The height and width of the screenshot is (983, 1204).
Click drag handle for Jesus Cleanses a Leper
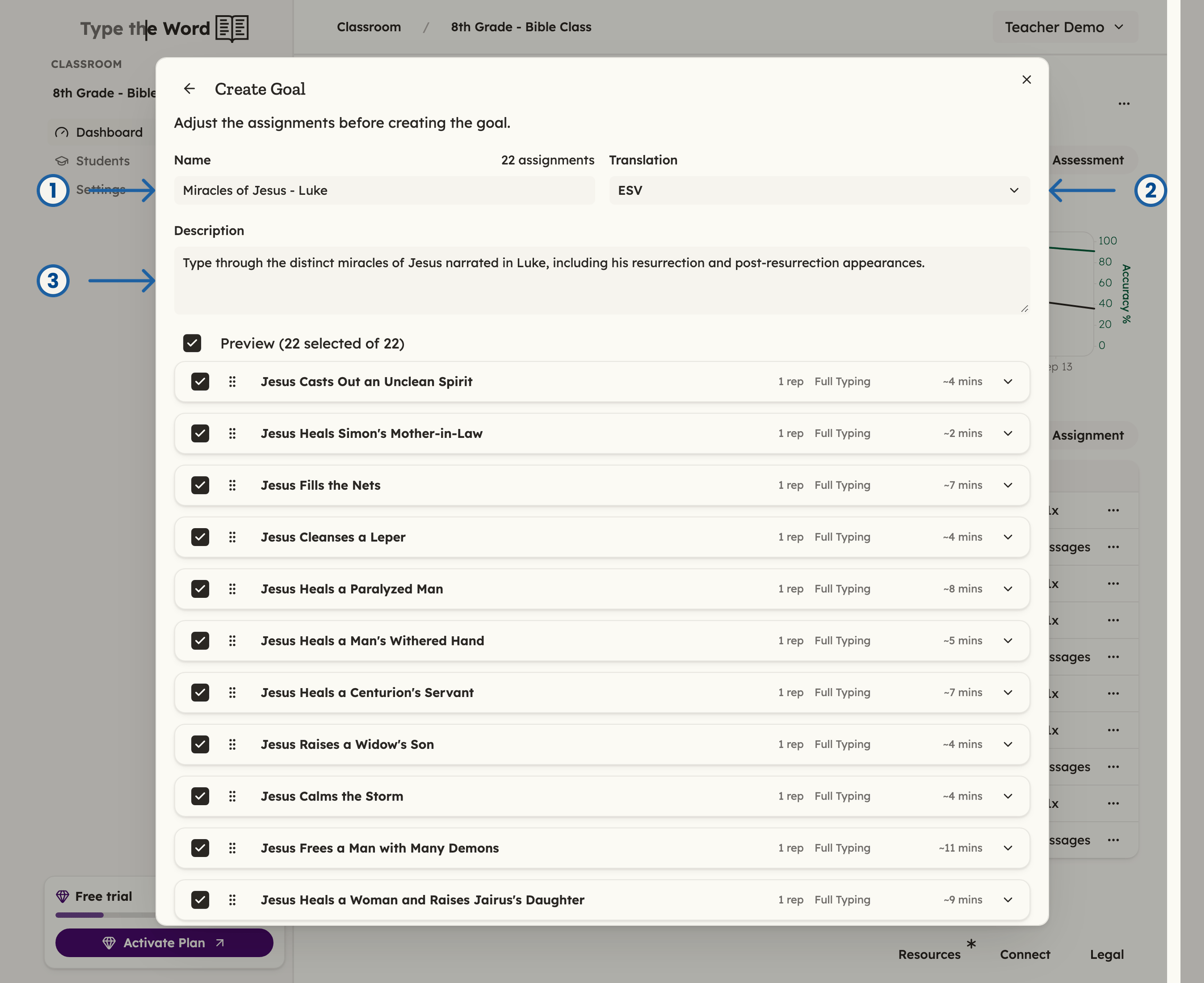pos(232,538)
